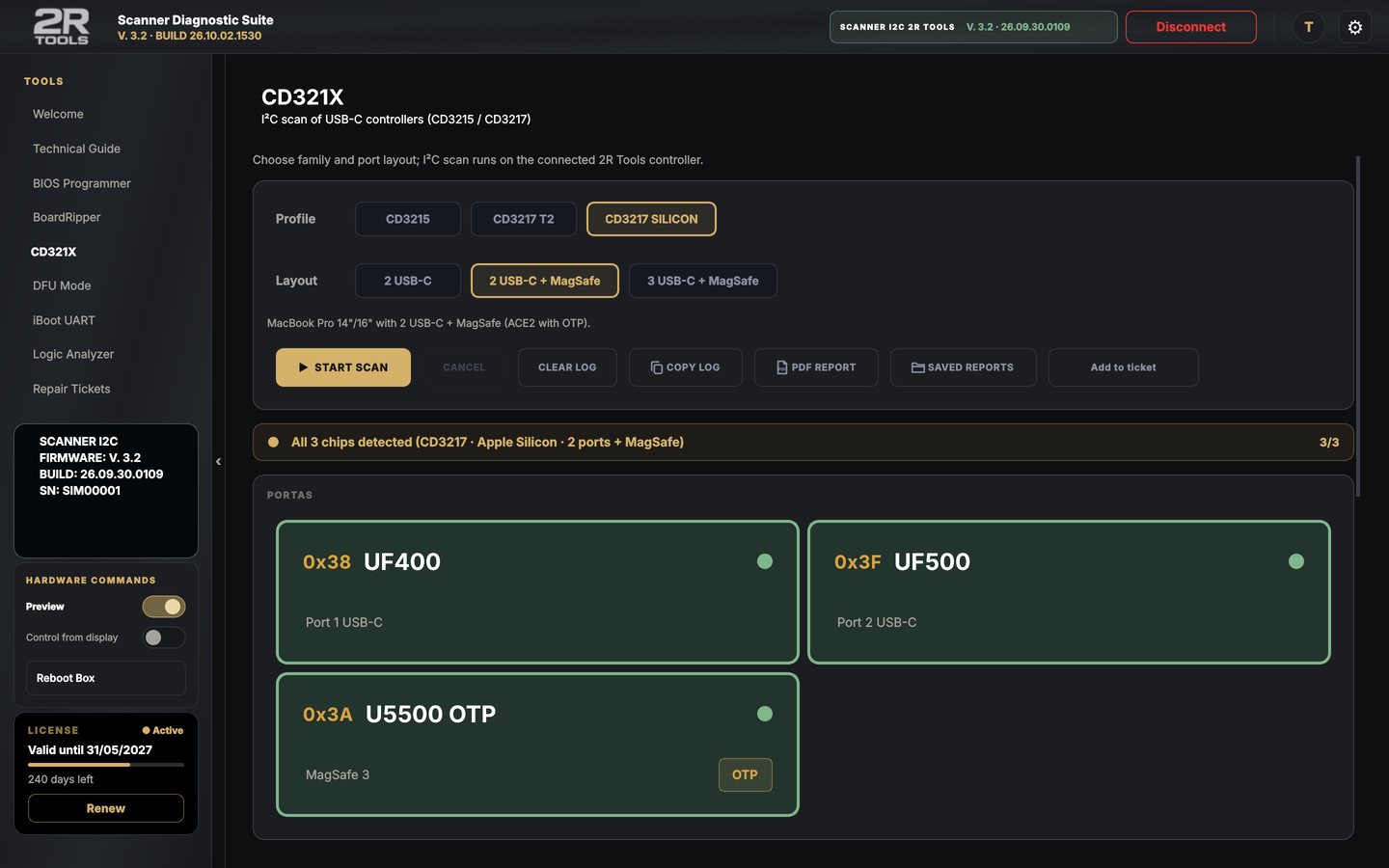Switch to DFU Mode
The image size is (1389, 868).
(62, 285)
